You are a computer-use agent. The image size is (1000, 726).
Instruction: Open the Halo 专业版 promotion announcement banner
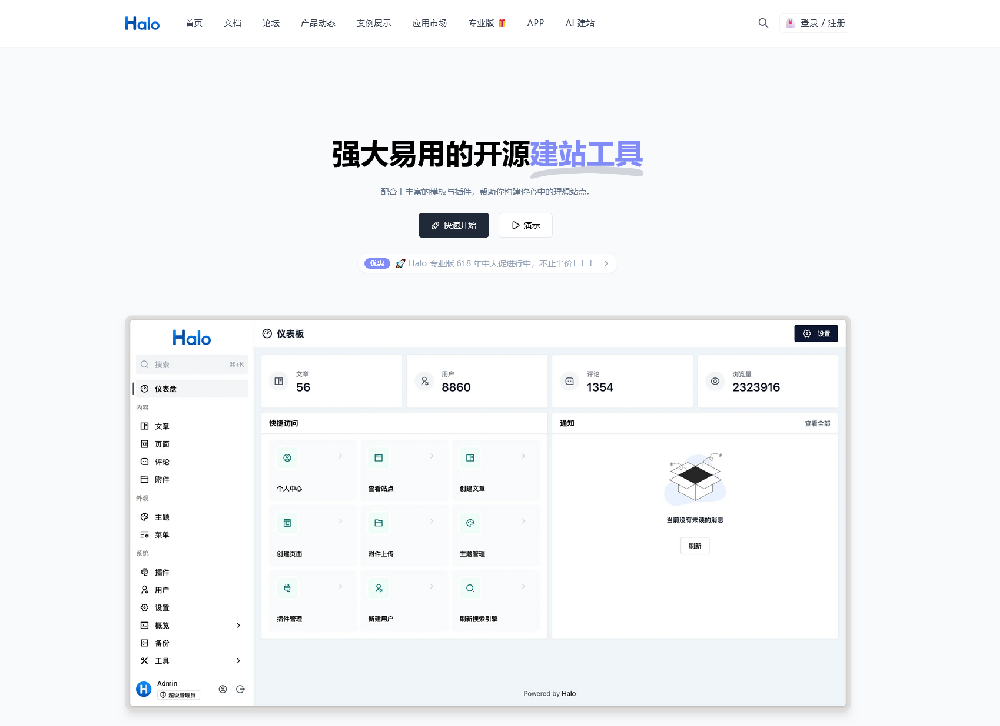coord(488,263)
